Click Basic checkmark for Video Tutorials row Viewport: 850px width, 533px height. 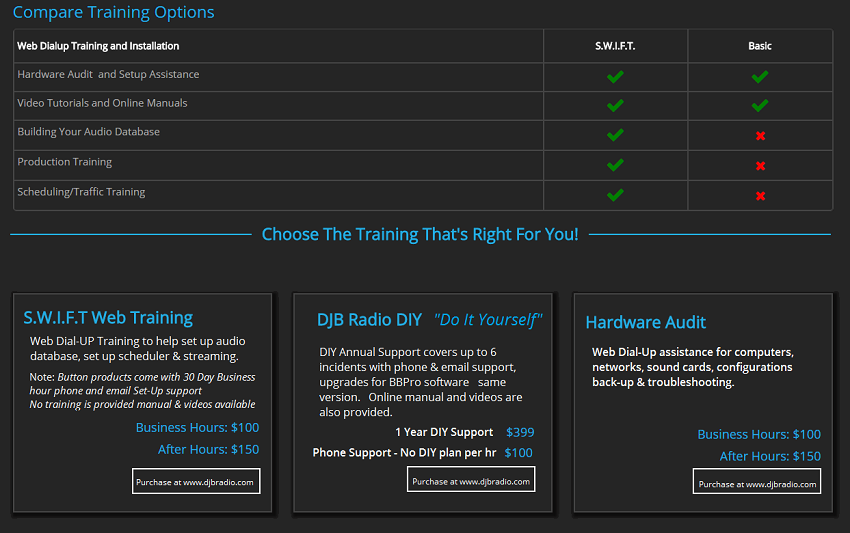pos(759,106)
